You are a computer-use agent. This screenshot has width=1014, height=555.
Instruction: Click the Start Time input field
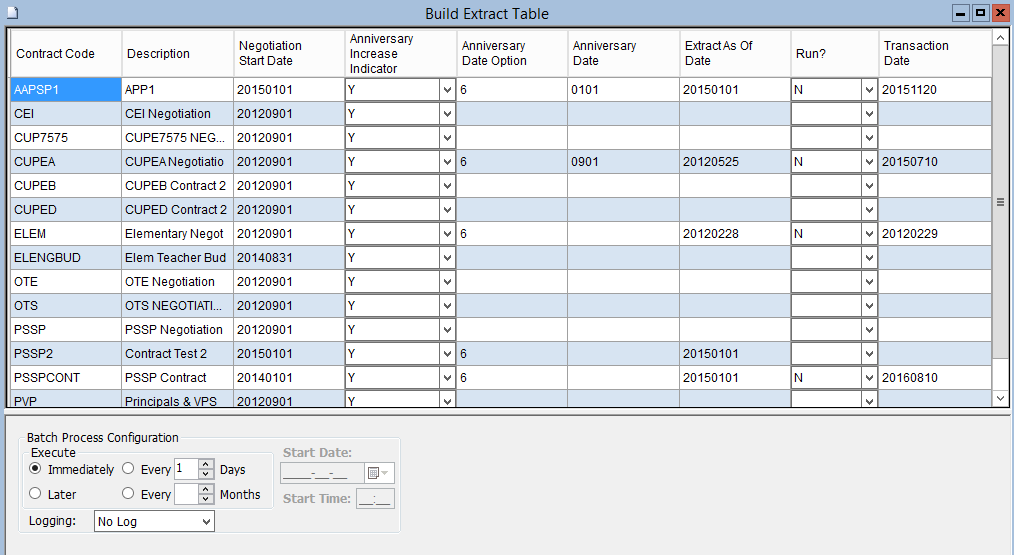[375, 499]
